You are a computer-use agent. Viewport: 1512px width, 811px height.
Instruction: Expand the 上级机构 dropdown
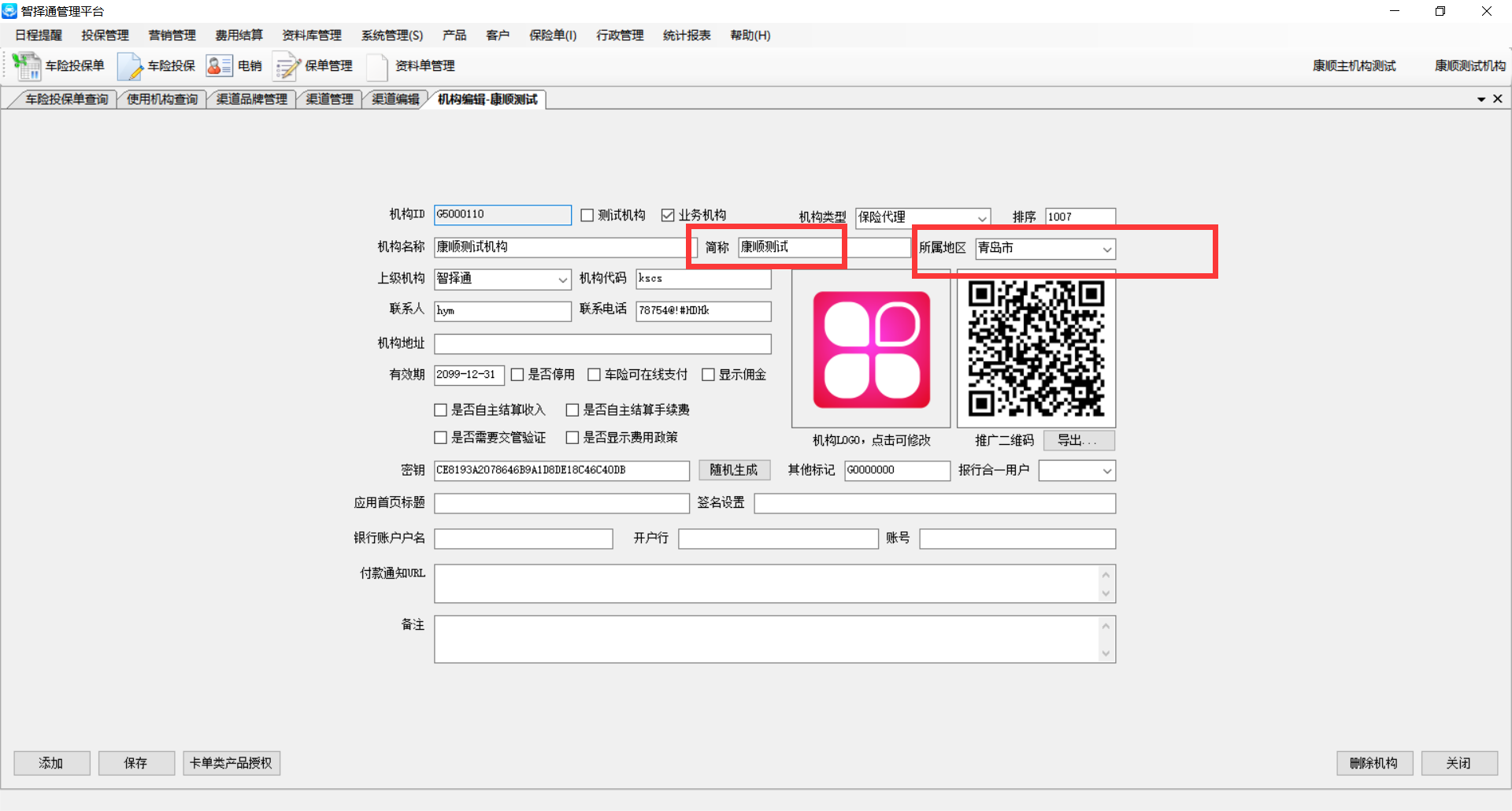click(562, 280)
